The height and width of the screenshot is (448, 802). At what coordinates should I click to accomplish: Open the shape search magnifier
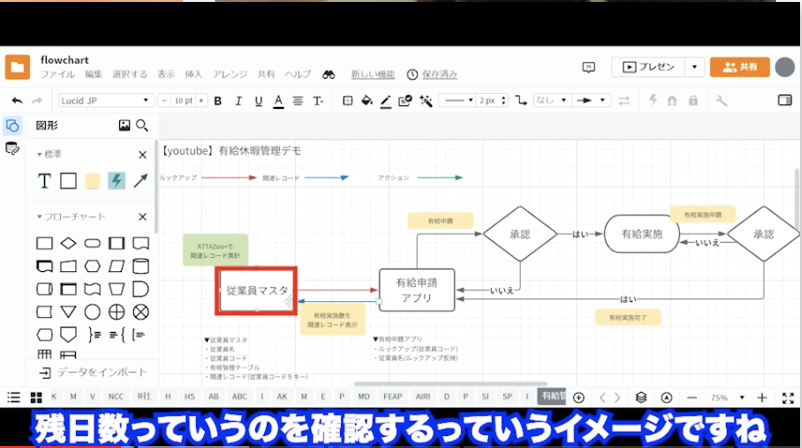(x=142, y=126)
